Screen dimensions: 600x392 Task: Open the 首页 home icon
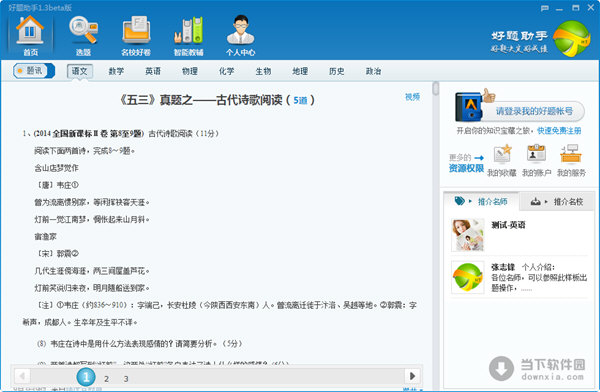tap(30, 36)
